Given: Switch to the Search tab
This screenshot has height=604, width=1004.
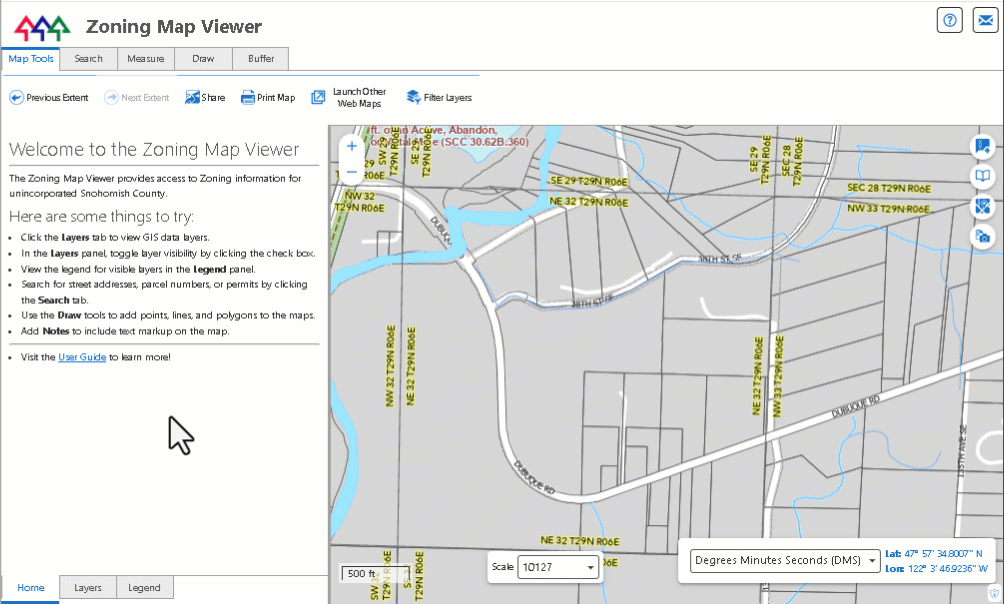Looking at the screenshot, I should pyautogui.click(x=88, y=58).
